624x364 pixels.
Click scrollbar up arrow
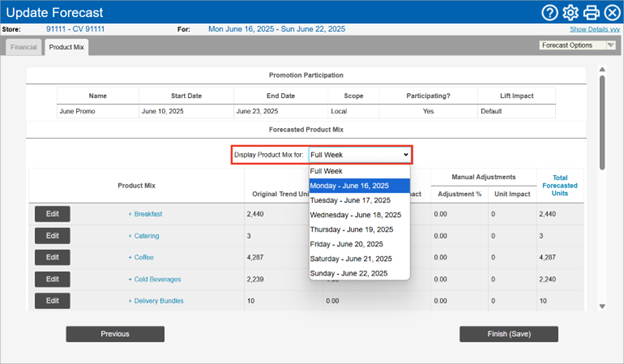point(603,70)
